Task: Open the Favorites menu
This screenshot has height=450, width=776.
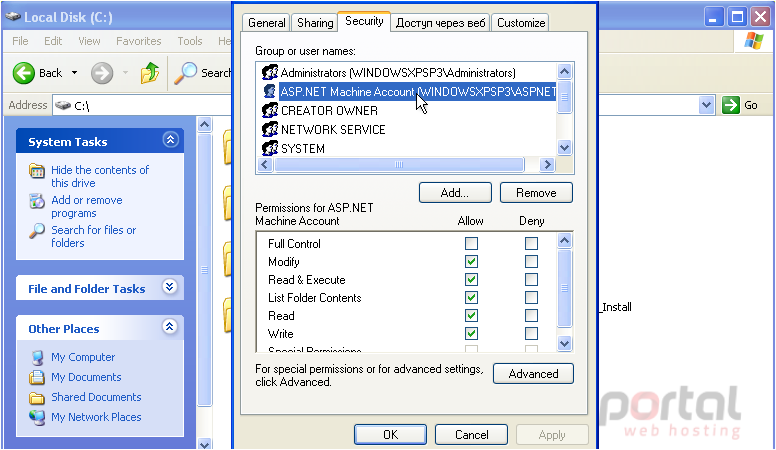Action: (x=139, y=41)
